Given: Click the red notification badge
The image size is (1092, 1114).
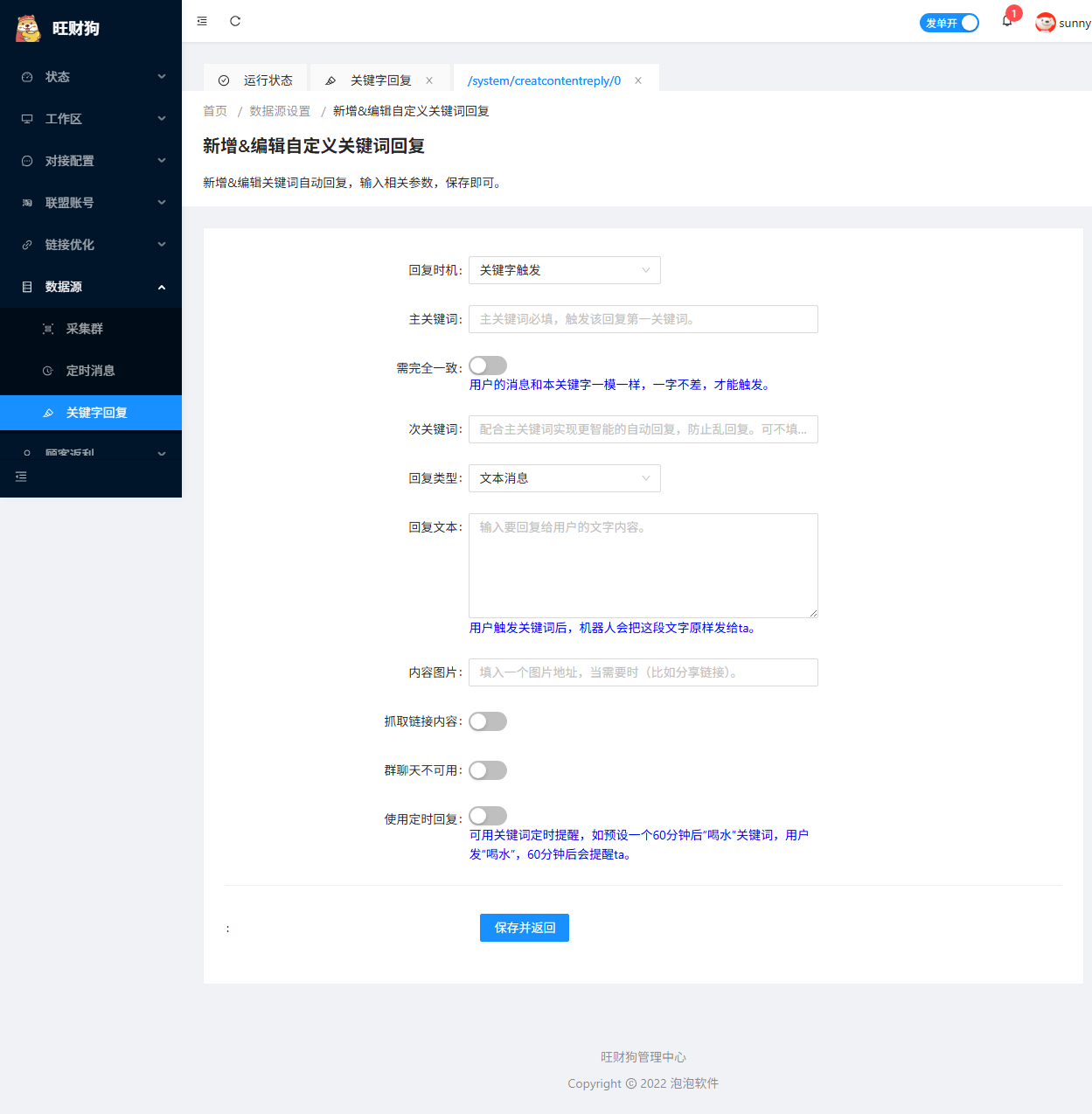Looking at the screenshot, I should [x=1014, y=13].
